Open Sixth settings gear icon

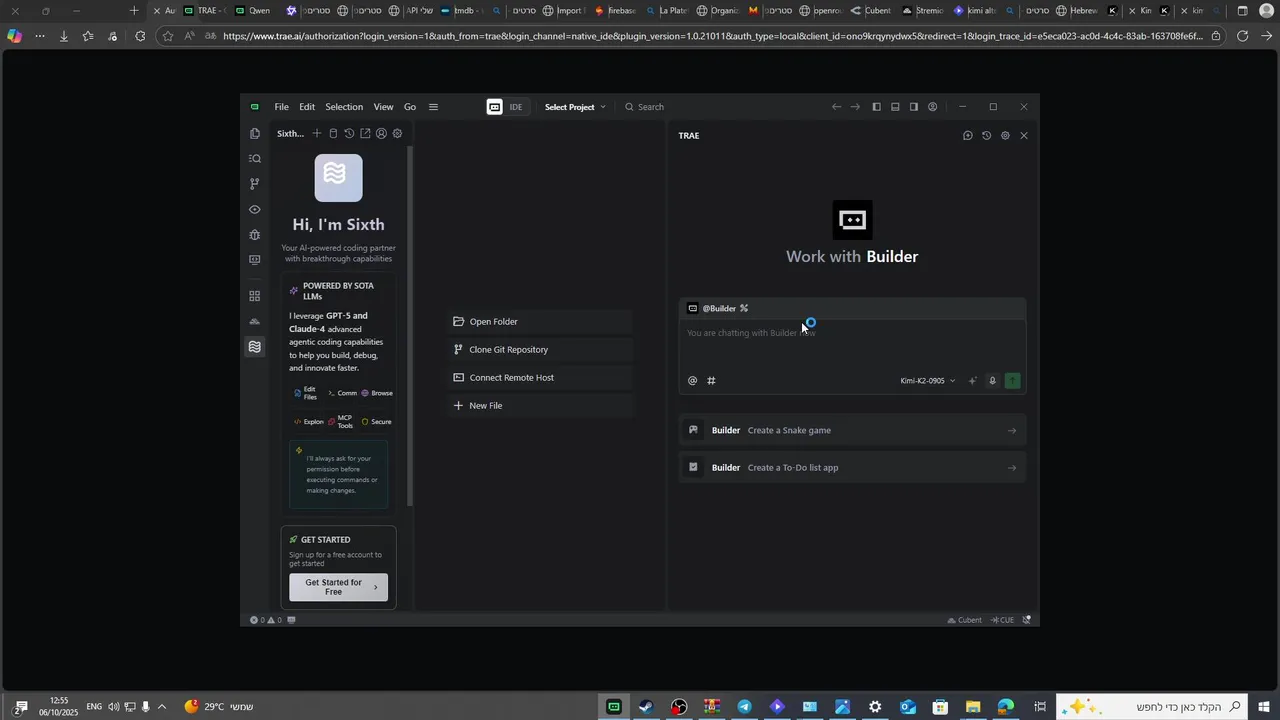point(397,134)
